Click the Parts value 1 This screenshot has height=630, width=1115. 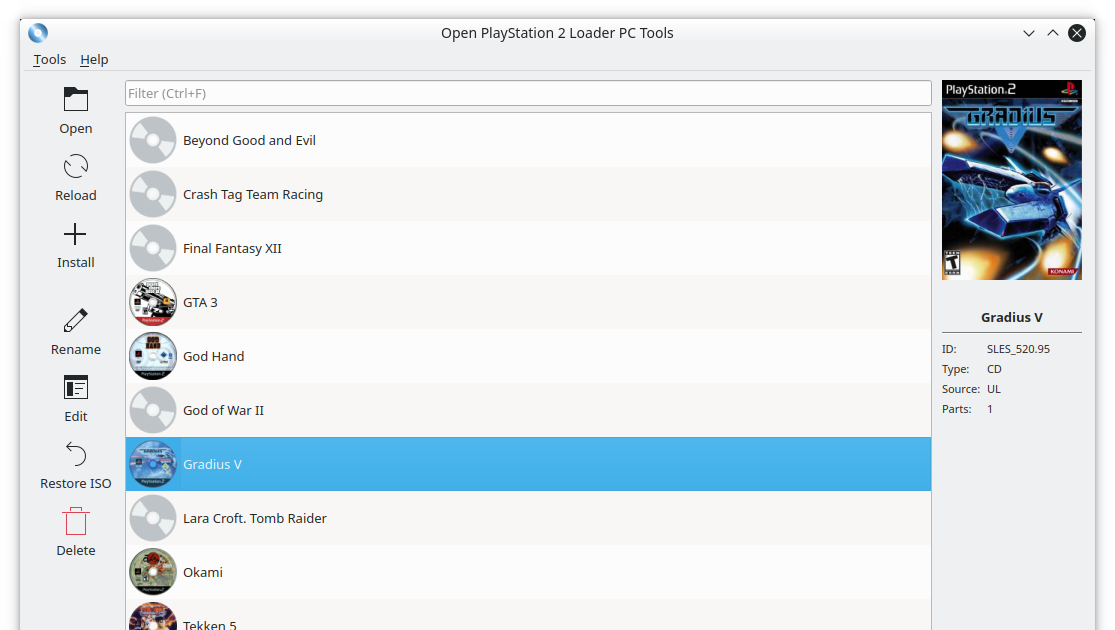[x=990, y=409]
